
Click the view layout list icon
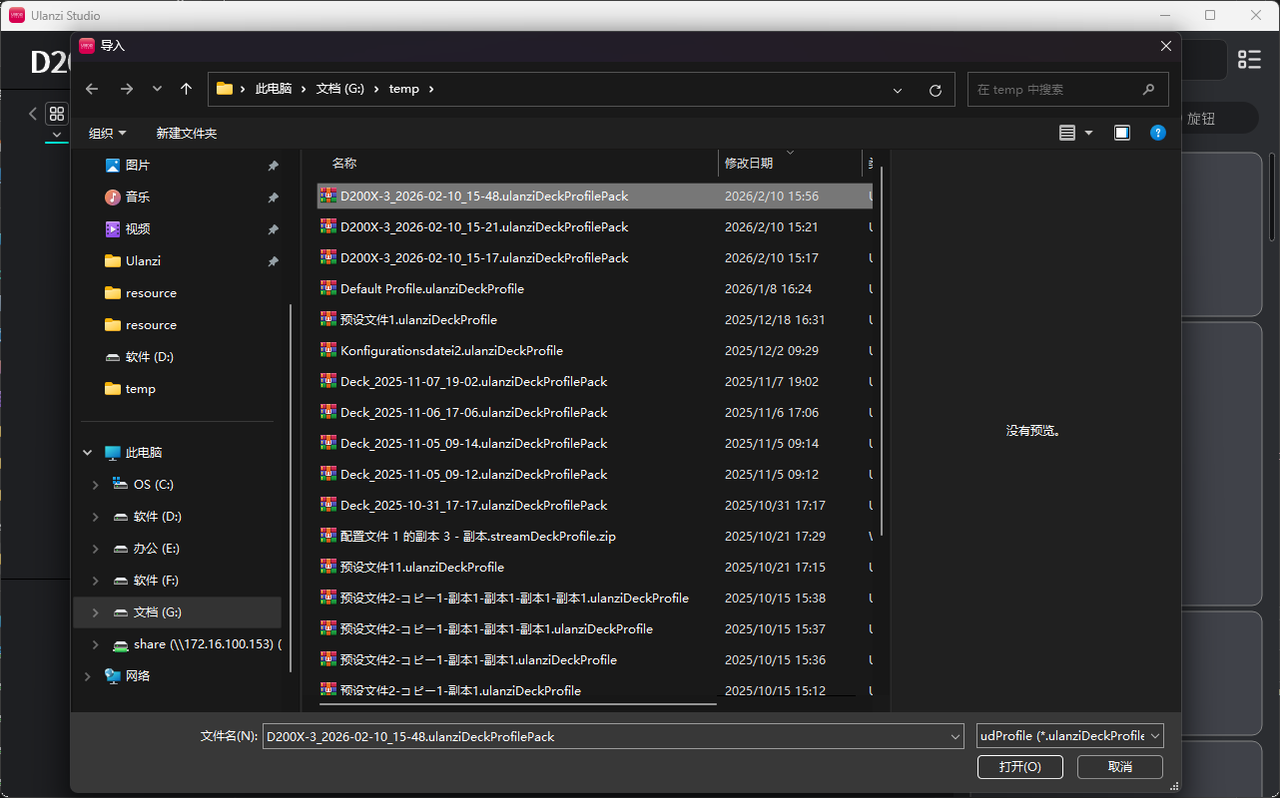[1067, 133]
